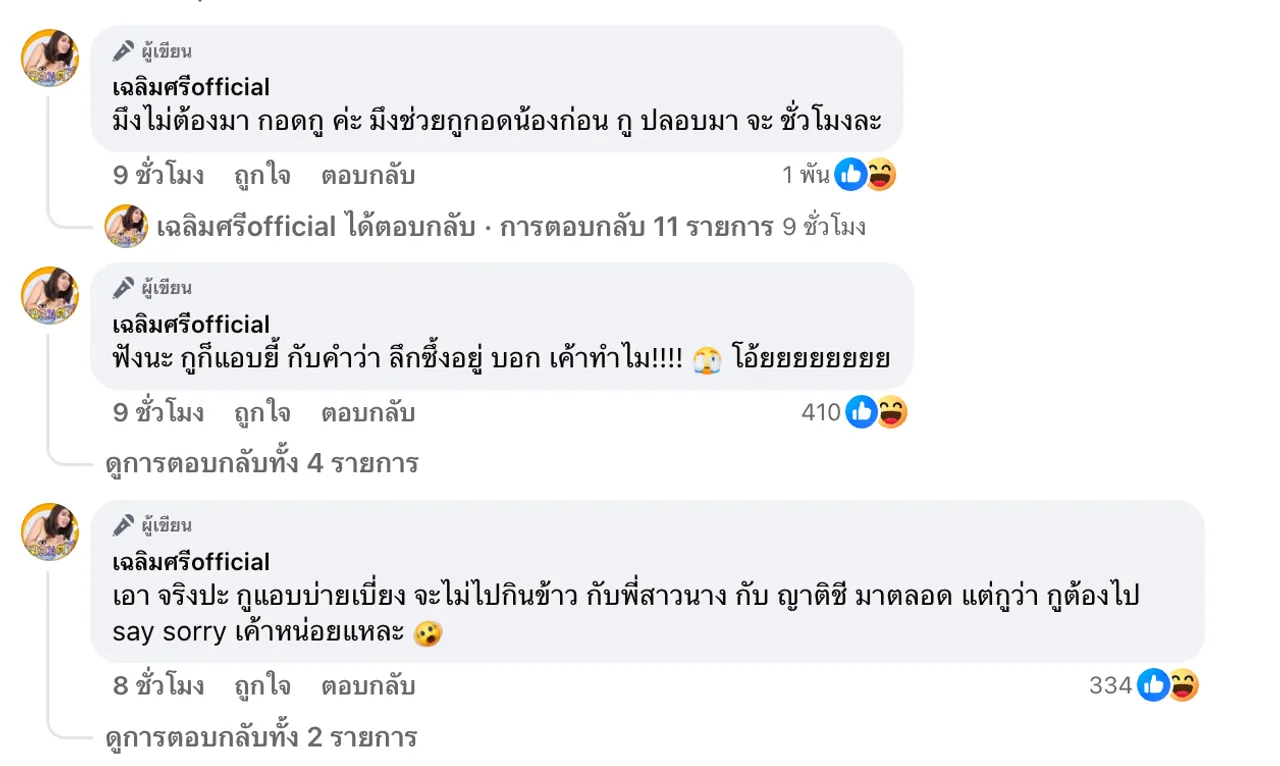
Task: Click the top profile picture avatar
Action: pyautogui.click(x=49, y=58)
